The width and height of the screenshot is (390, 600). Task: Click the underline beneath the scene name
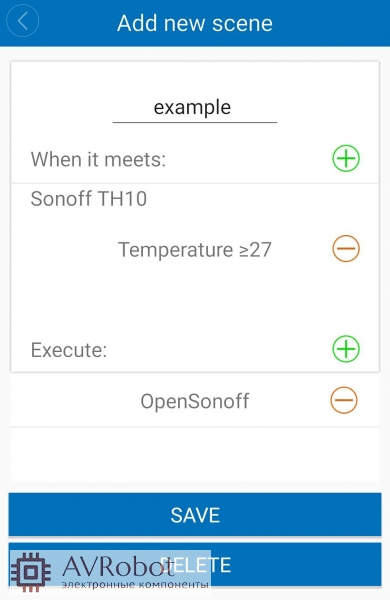point(194,122)
